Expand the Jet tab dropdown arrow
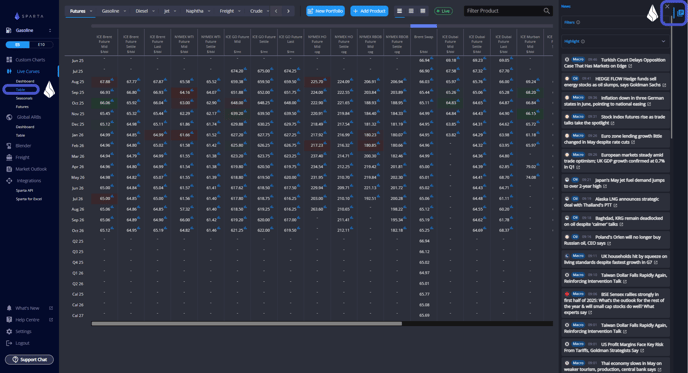Image resolution: width=688 pixels, height=373 pixels. tap(175, 11)
